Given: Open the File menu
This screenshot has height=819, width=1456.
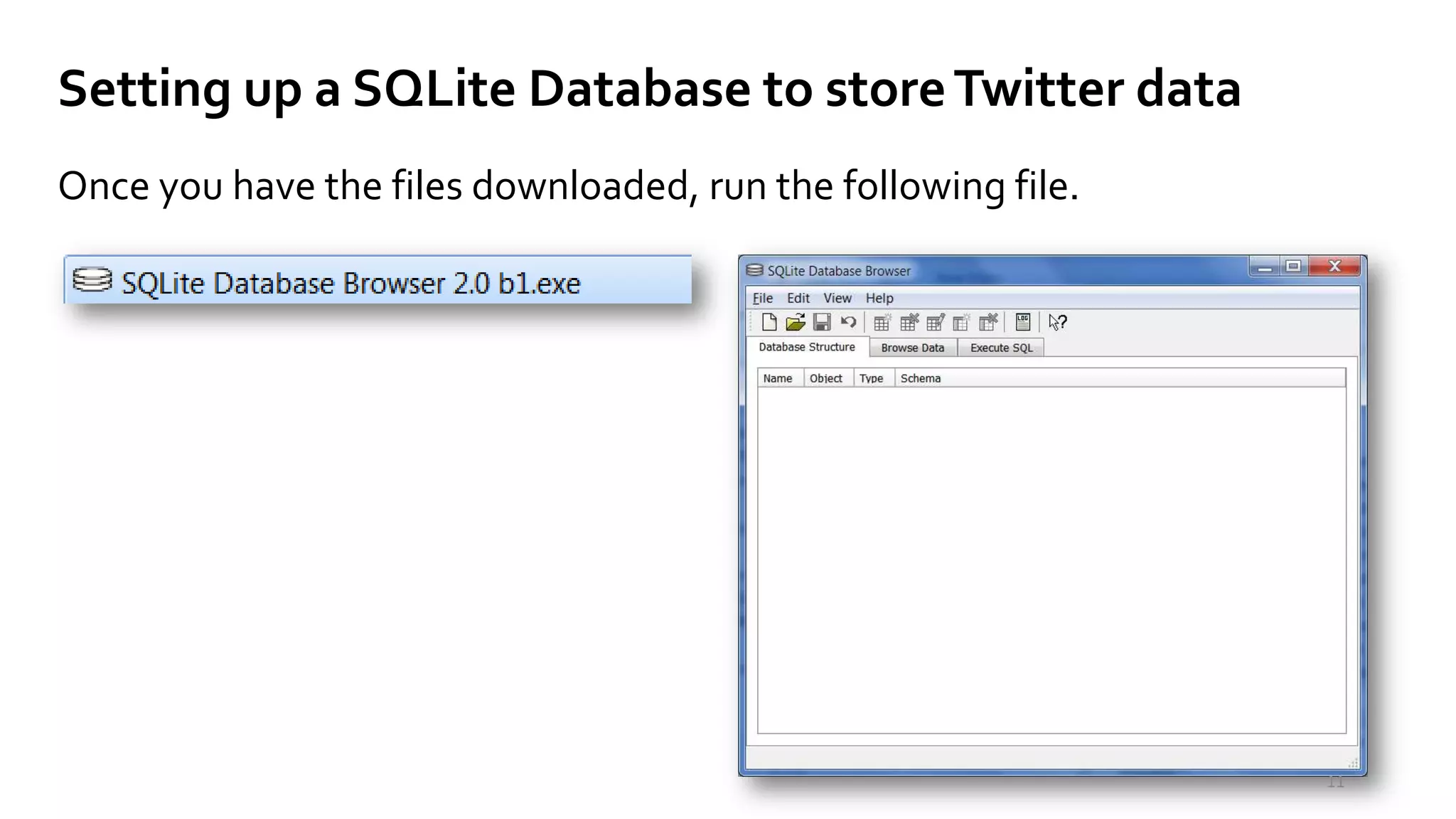Looking at the screenshot, I should (x=763, y=299).
